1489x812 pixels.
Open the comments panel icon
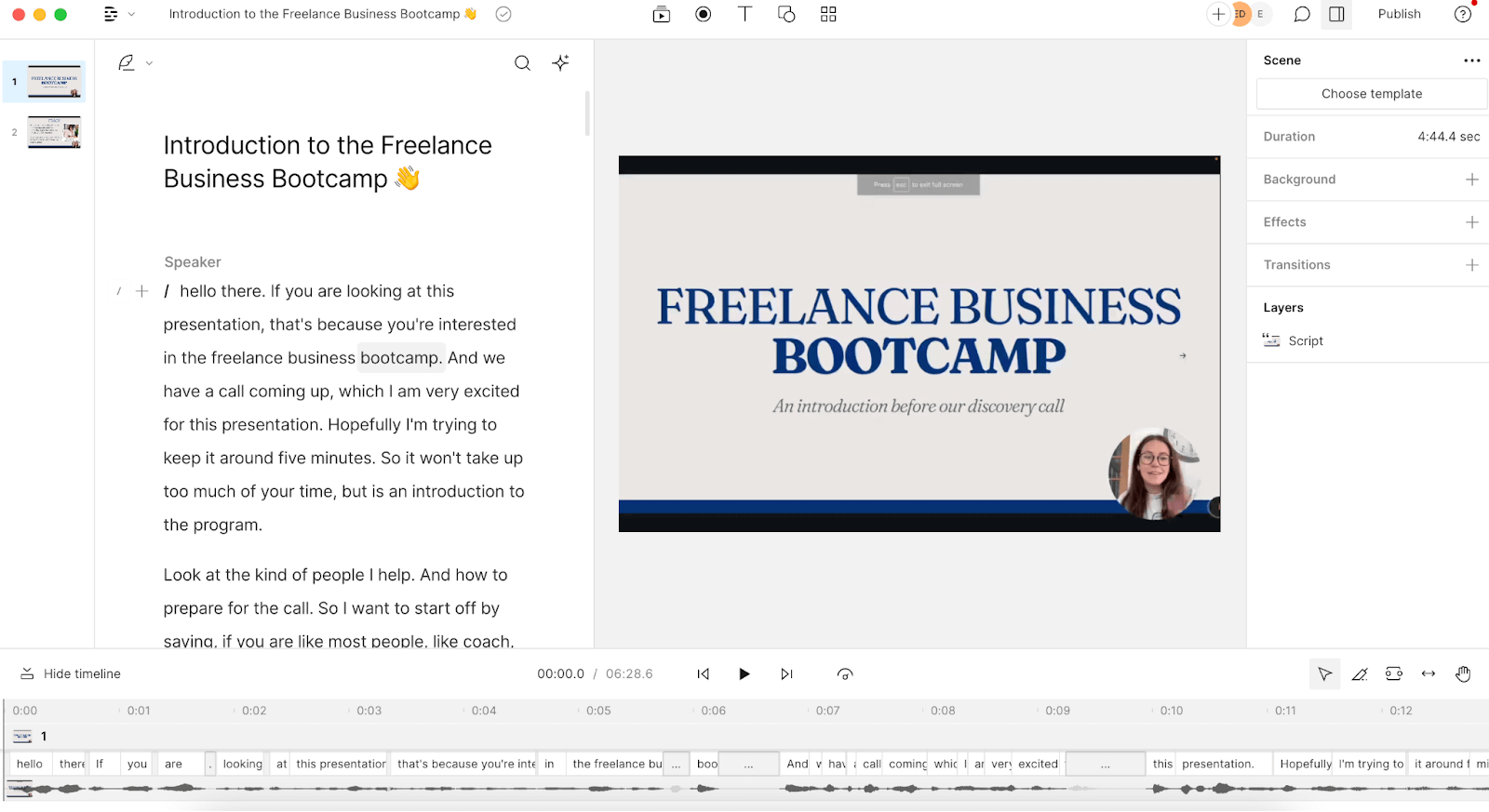click(1302, 14)
